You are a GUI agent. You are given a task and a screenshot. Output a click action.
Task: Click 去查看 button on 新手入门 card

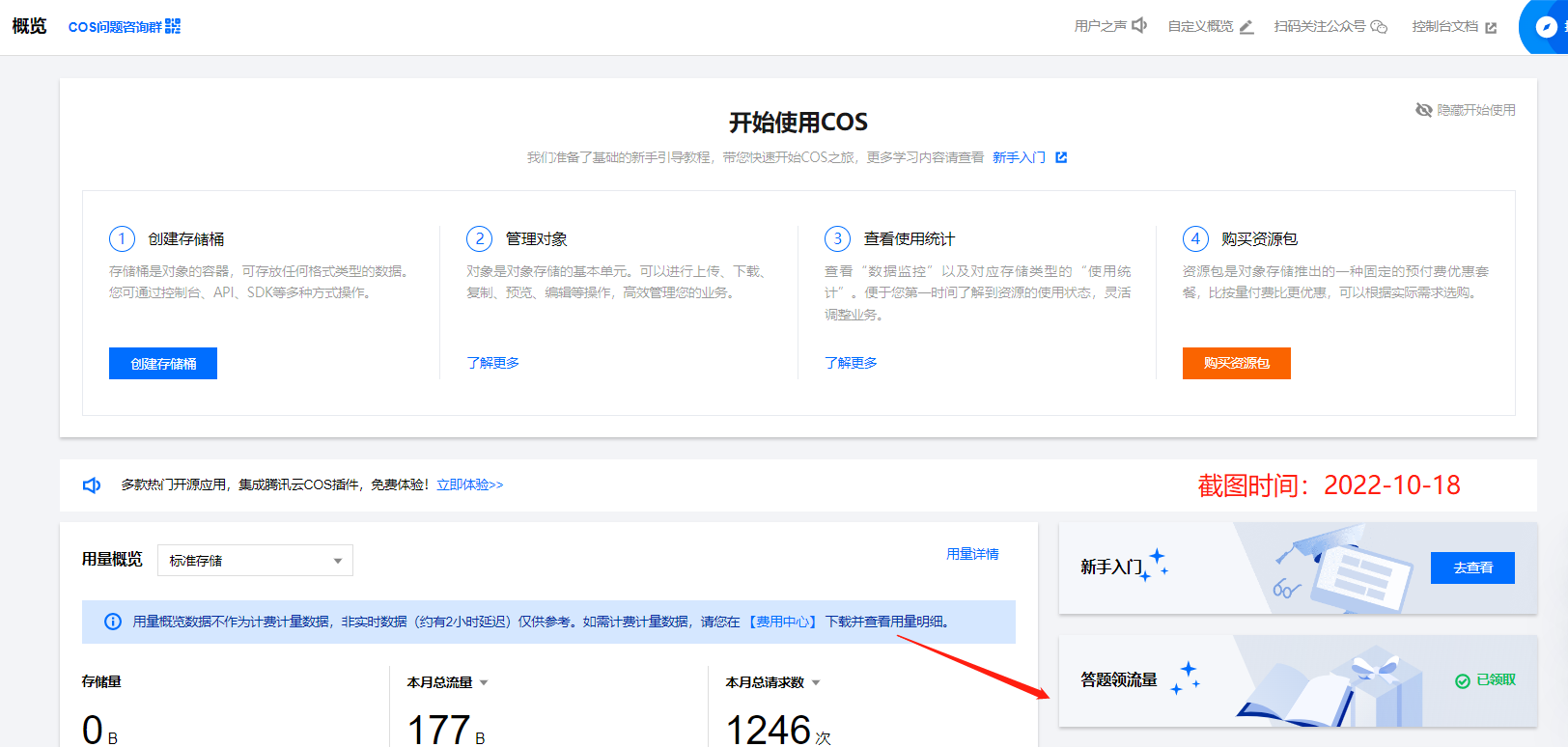1472,568
